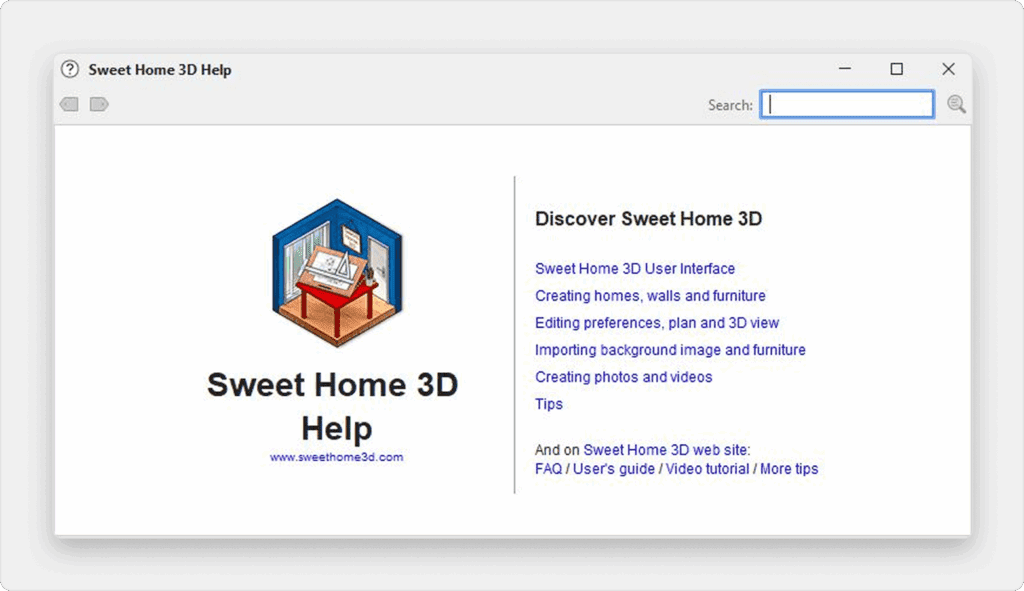Click the back navigation arrow
Image resolution: width=1024 pixels, height=591 pixels.
[69, 104]
